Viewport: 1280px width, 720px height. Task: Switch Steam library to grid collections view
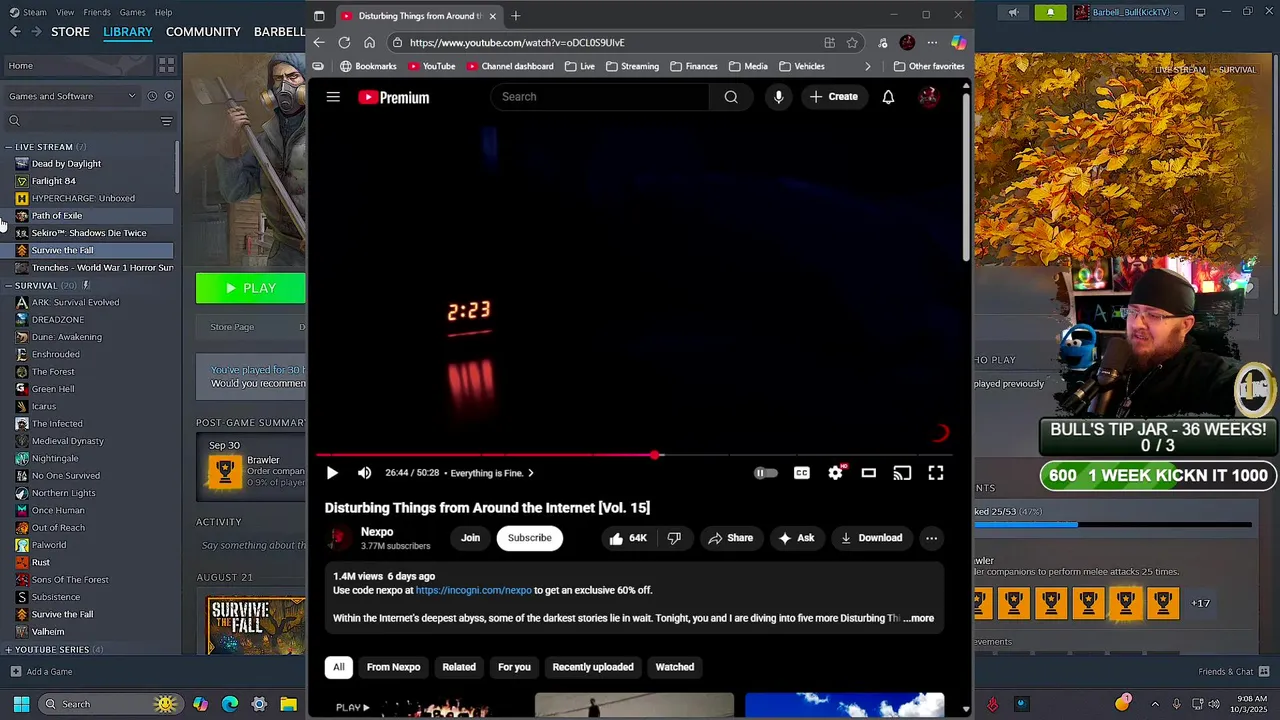point(166,65)
